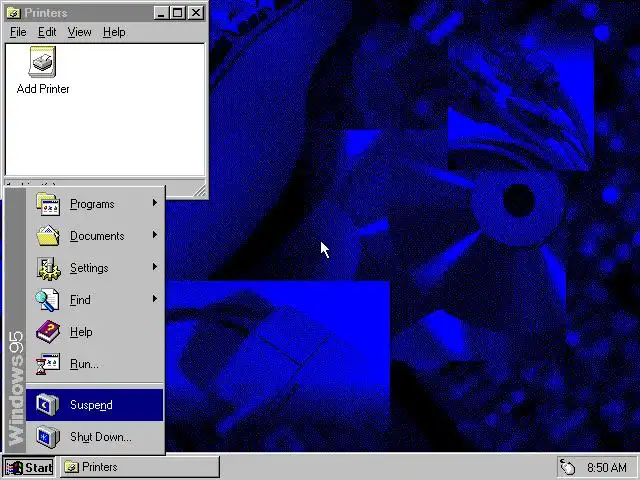Click the purple Help book icon

48,332
